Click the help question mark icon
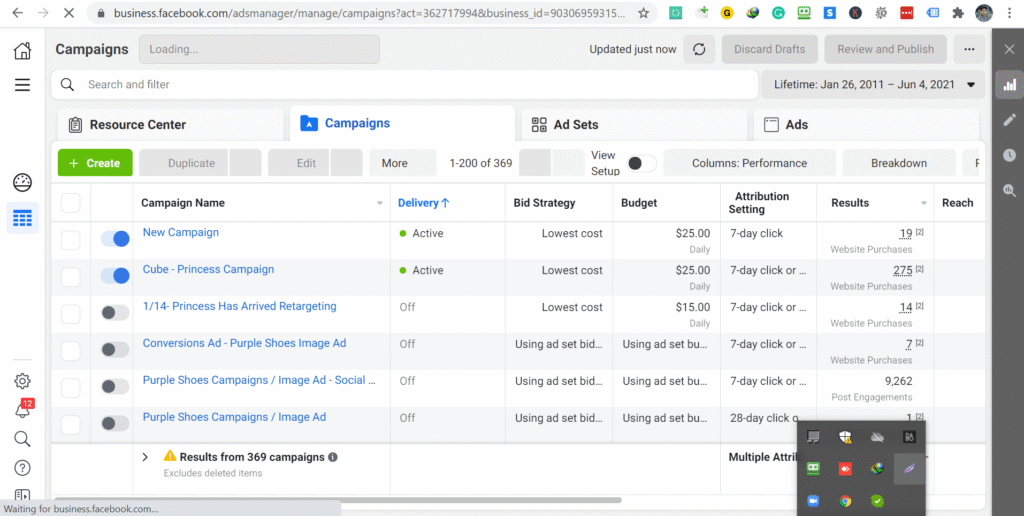 (x=22, y=467)
